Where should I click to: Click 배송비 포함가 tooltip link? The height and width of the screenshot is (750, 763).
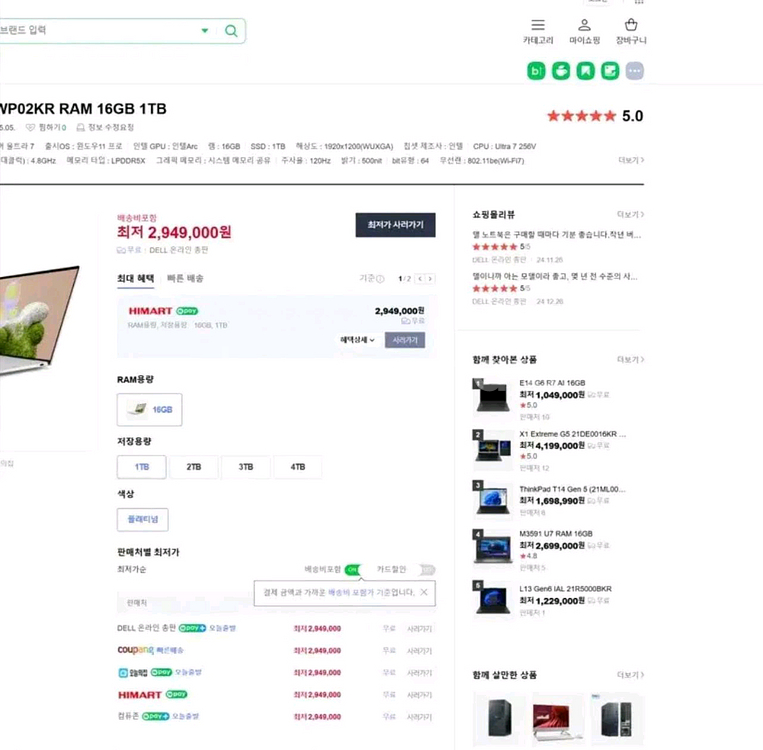tap(351, 592)
